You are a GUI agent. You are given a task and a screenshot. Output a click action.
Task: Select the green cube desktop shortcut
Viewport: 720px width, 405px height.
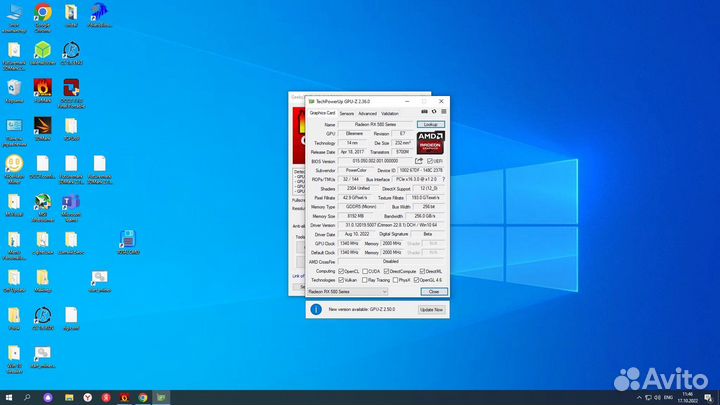(x=43, y=53)
